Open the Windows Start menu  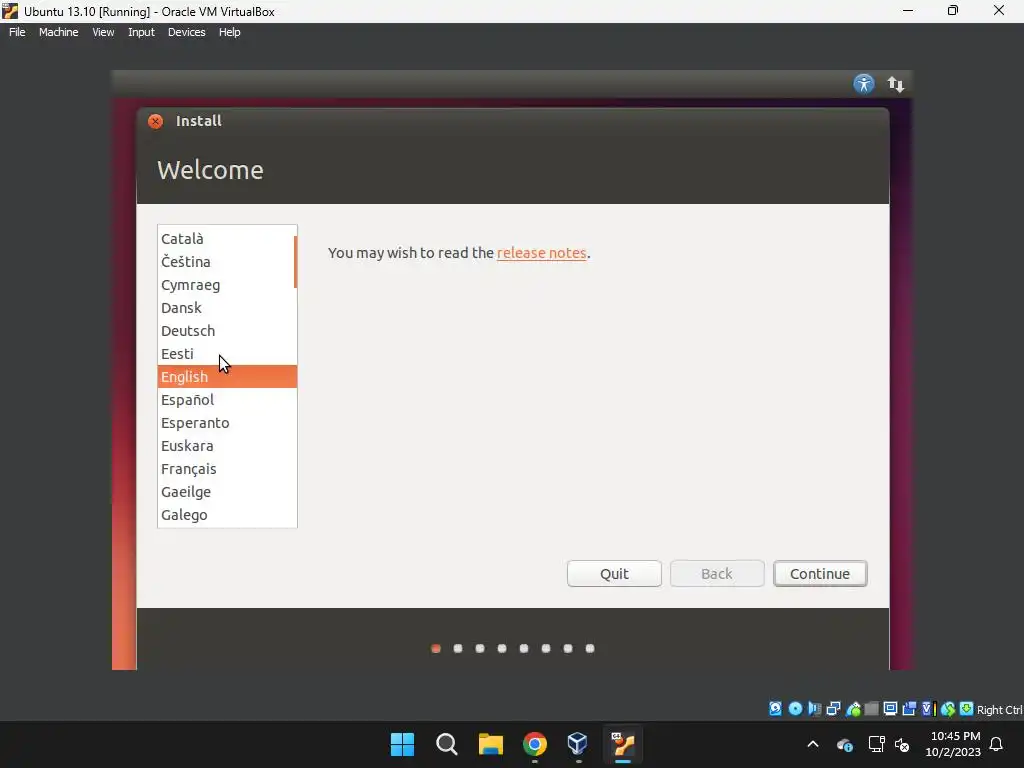[402, 744]
